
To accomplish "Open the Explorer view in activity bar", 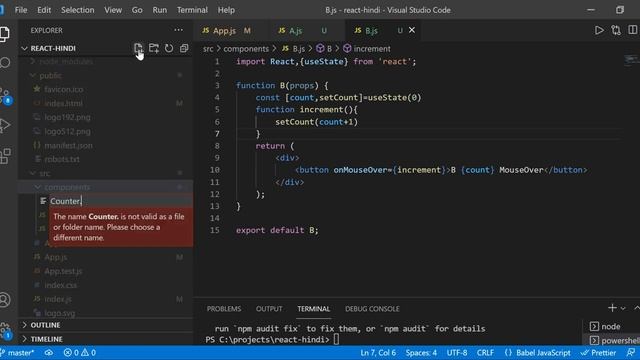I will pyautogui.click(x=5, y=34).
